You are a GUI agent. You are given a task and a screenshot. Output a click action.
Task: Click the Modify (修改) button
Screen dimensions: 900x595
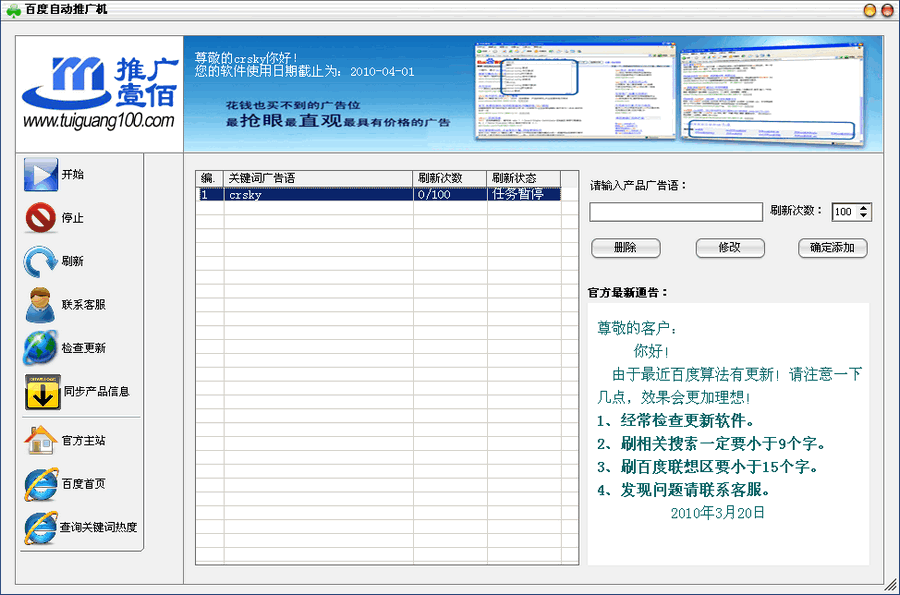click(x=730, y=248)
